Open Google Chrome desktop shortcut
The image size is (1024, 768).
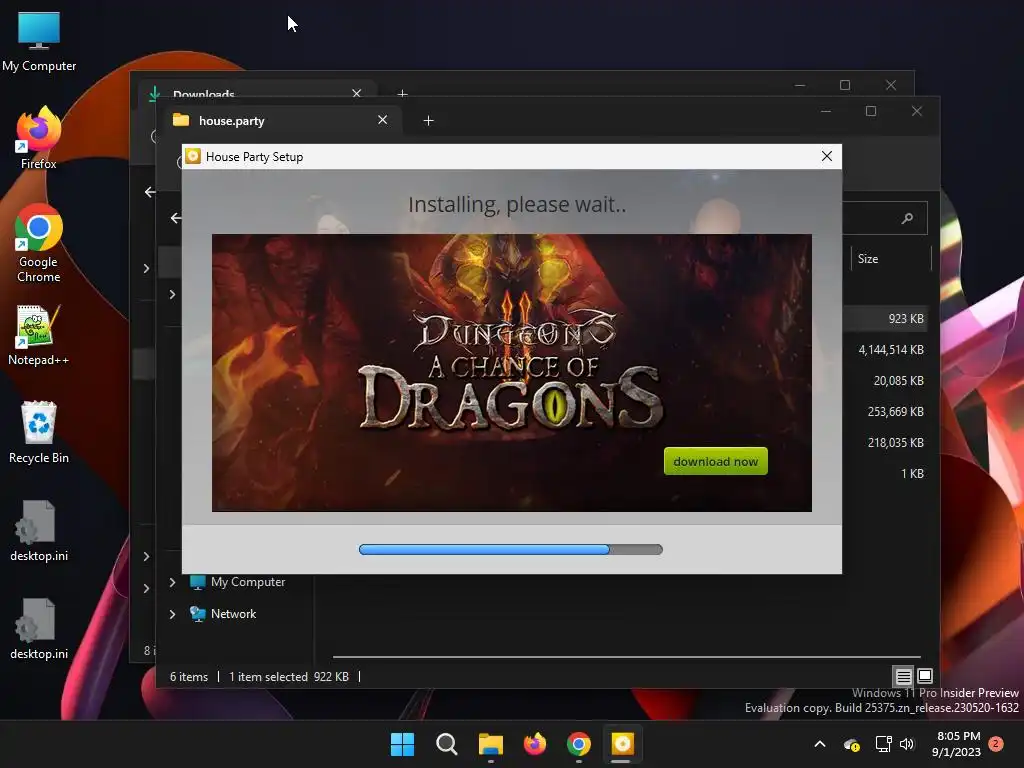coord(39,243)
